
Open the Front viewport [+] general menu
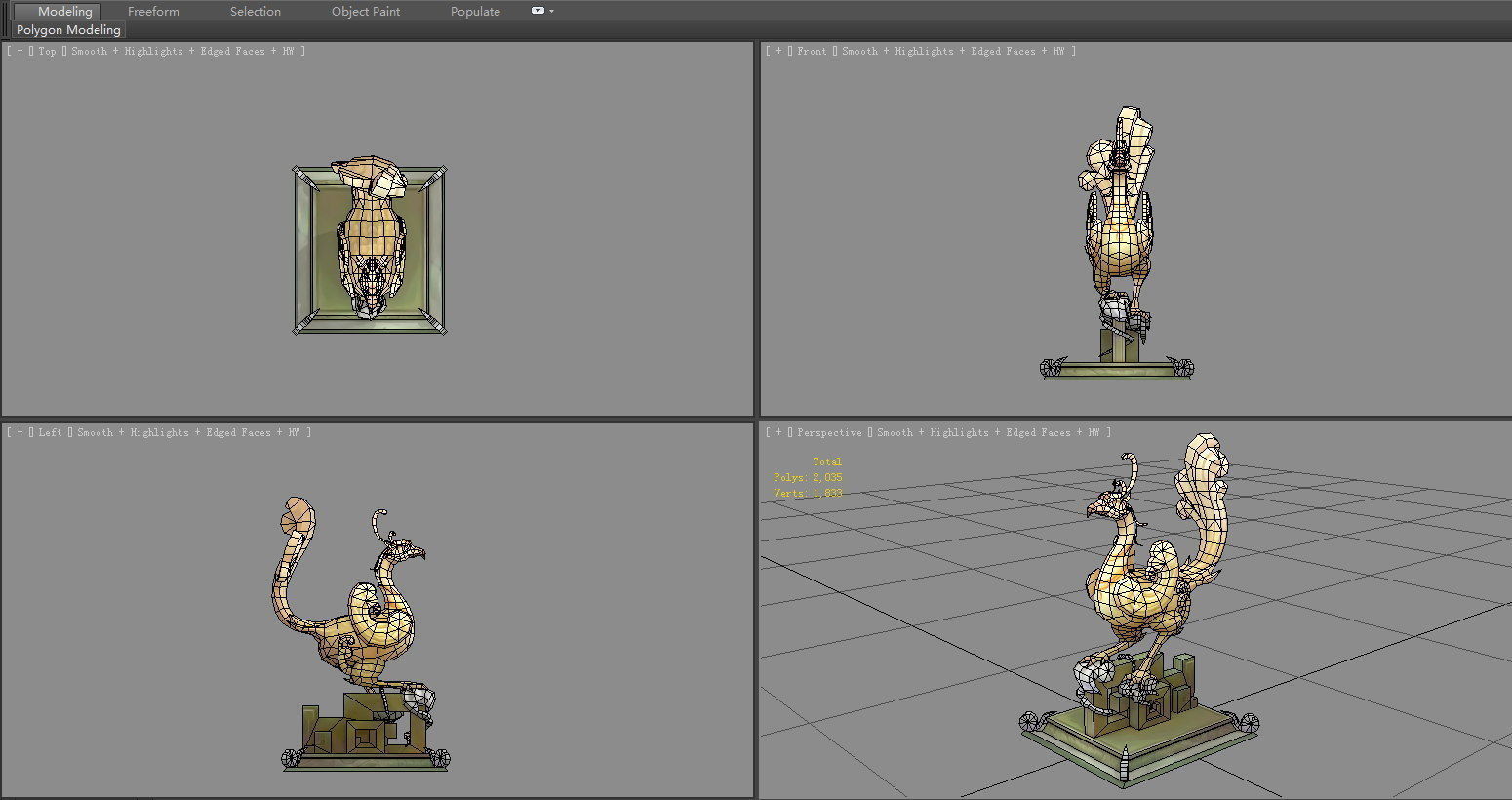click(x=778, y=51)
